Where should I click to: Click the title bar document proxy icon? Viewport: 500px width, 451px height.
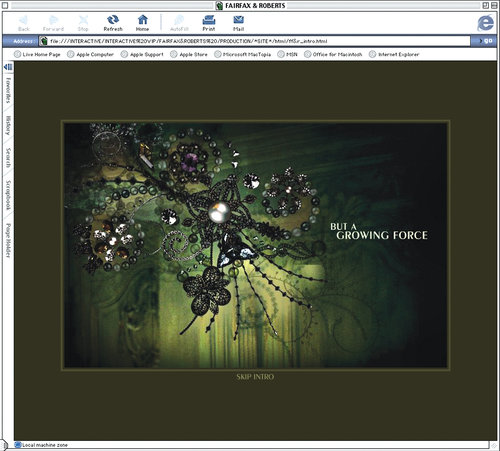pos(219,5)
